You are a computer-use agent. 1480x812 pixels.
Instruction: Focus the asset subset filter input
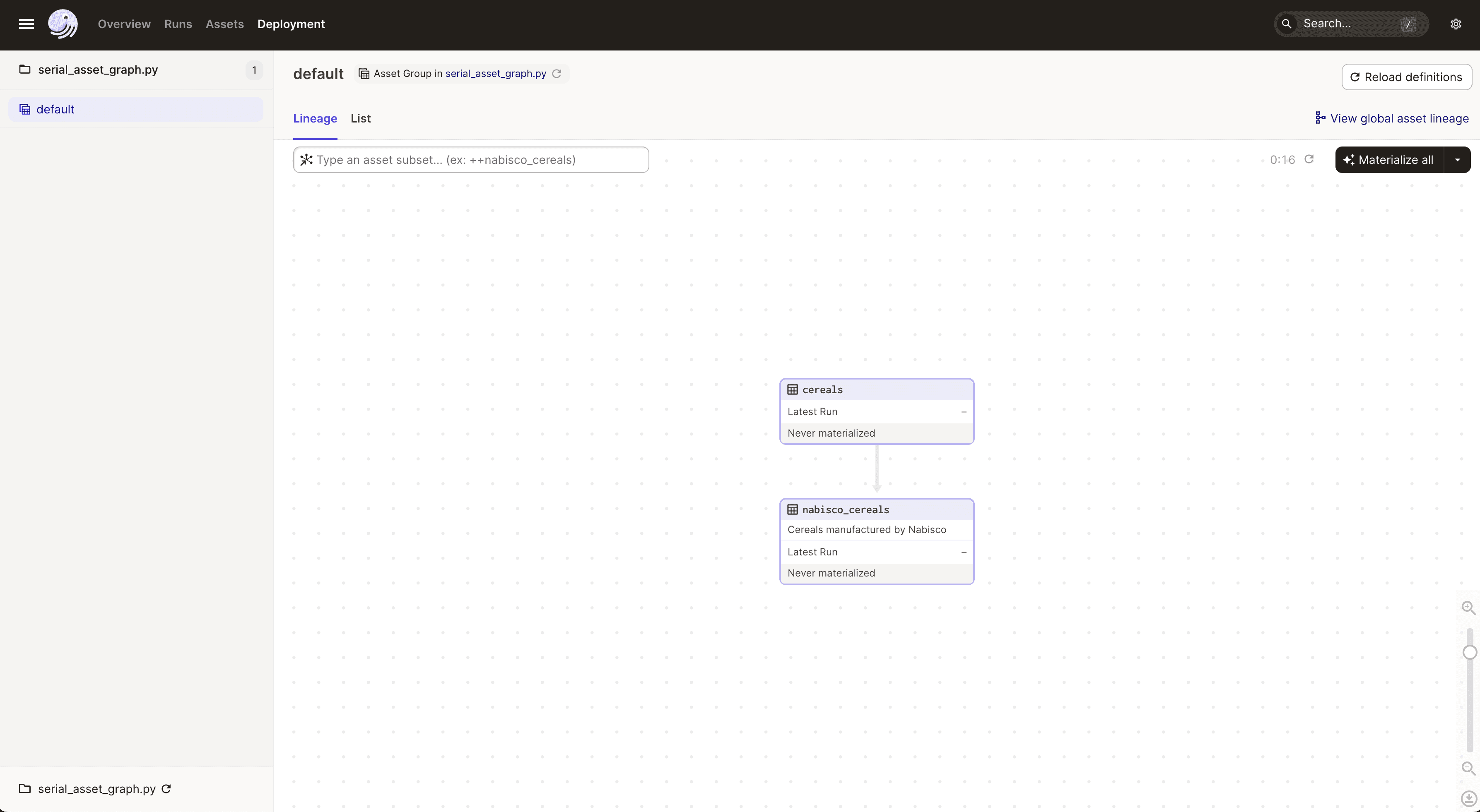pyautogui.click(x=471, y=160)
